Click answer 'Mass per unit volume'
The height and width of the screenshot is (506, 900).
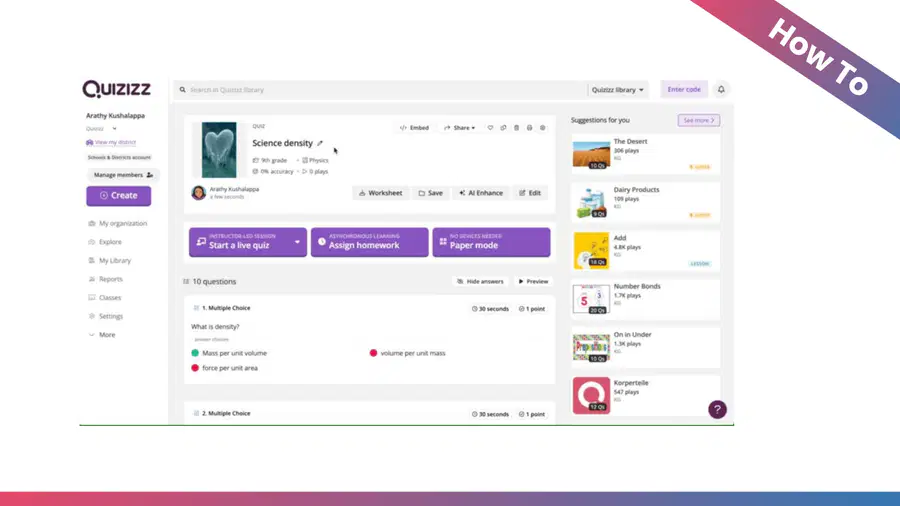tap(229, 353)
